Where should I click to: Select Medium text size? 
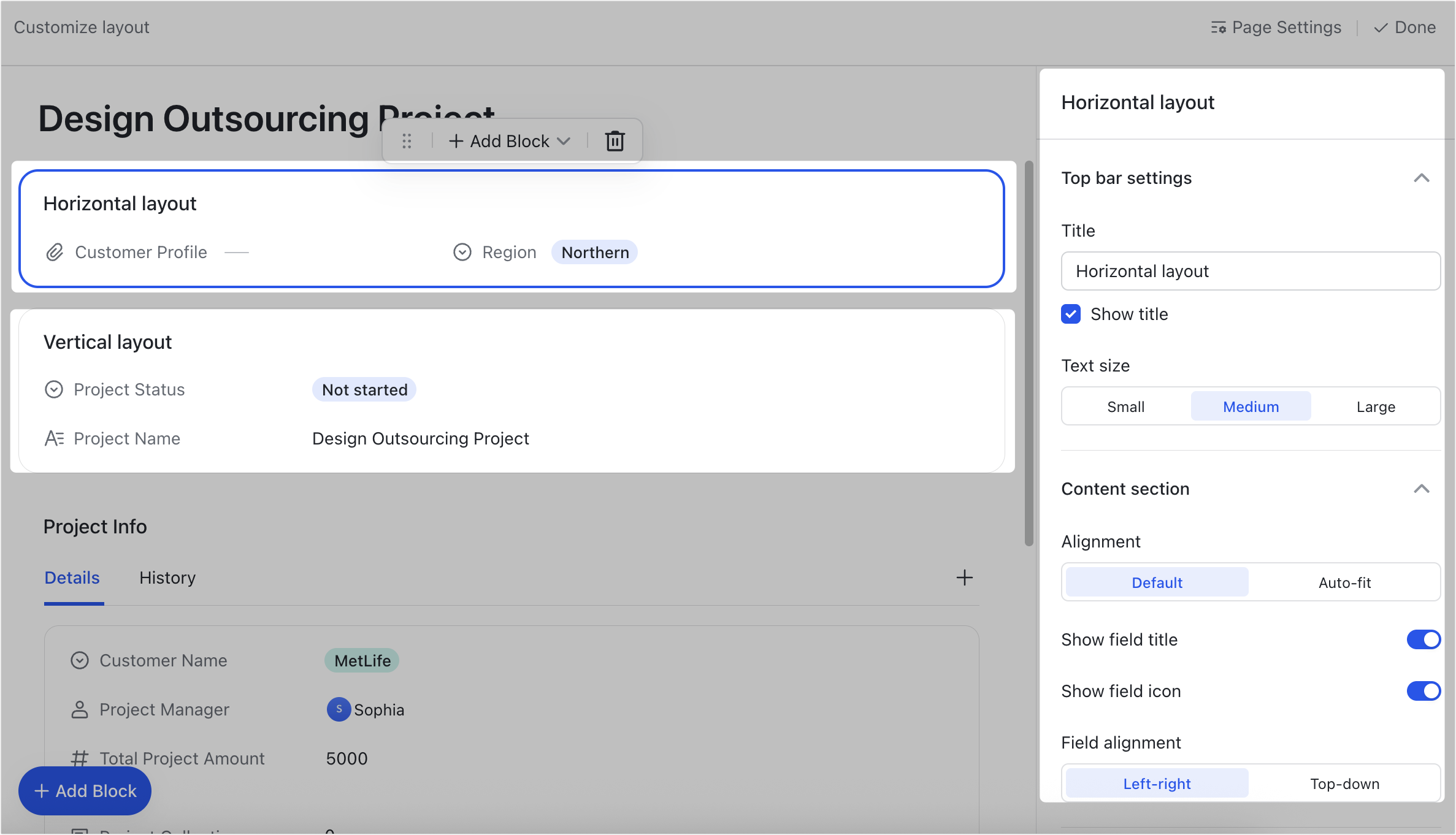pos(1251,406)
